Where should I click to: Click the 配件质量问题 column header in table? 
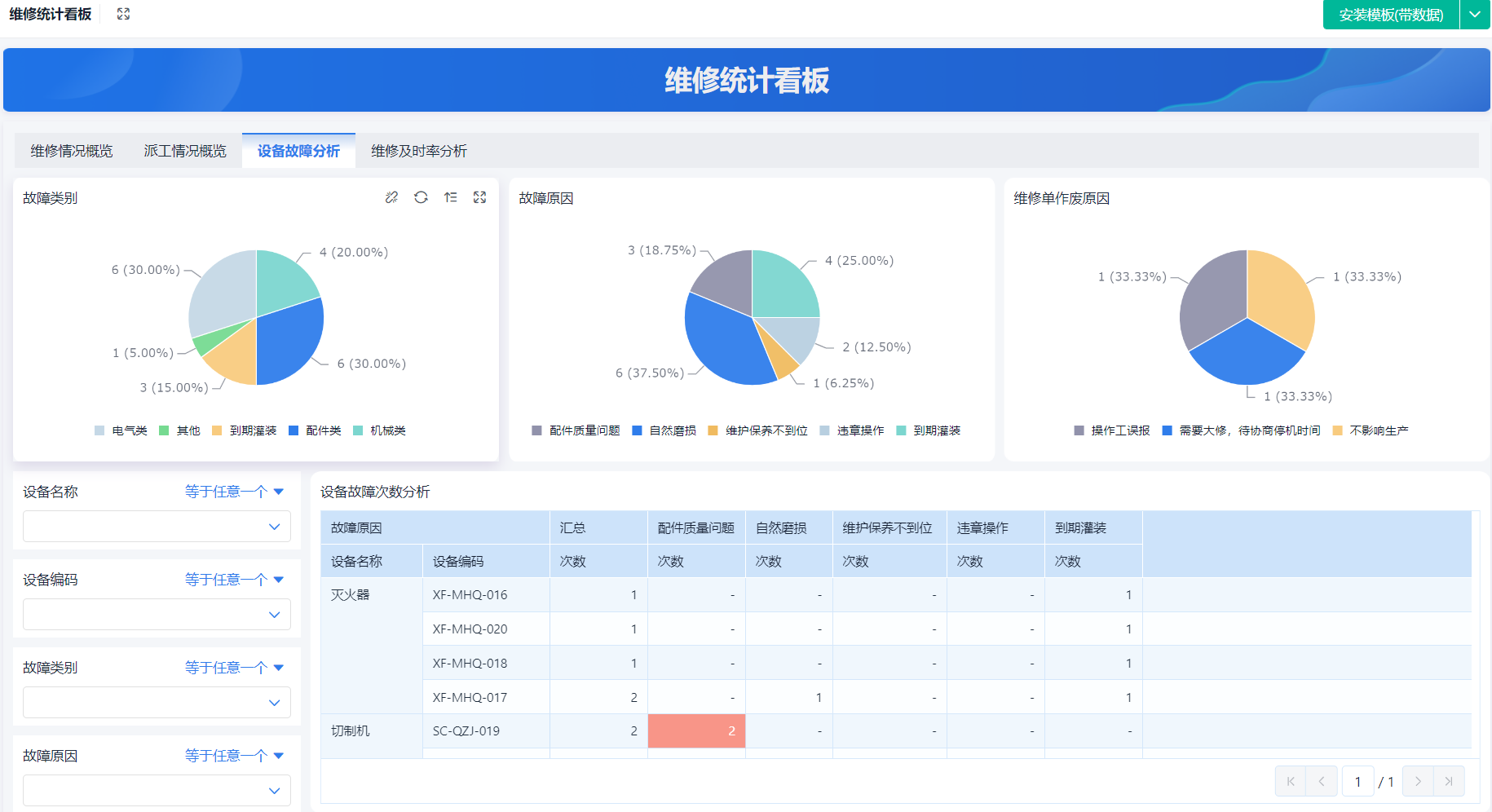[696, 528]
